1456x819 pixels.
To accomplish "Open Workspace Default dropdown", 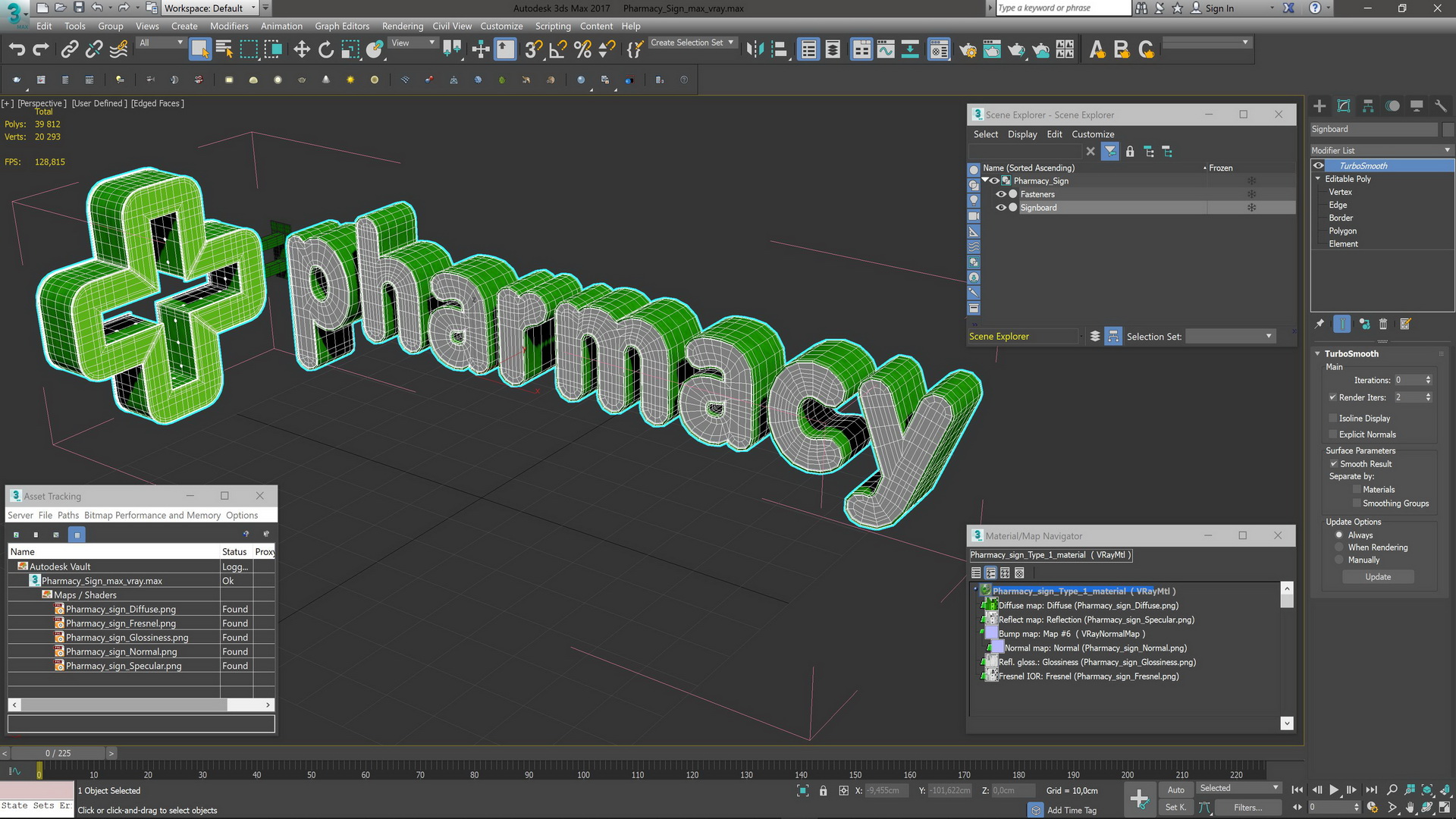I will point(210,8).
